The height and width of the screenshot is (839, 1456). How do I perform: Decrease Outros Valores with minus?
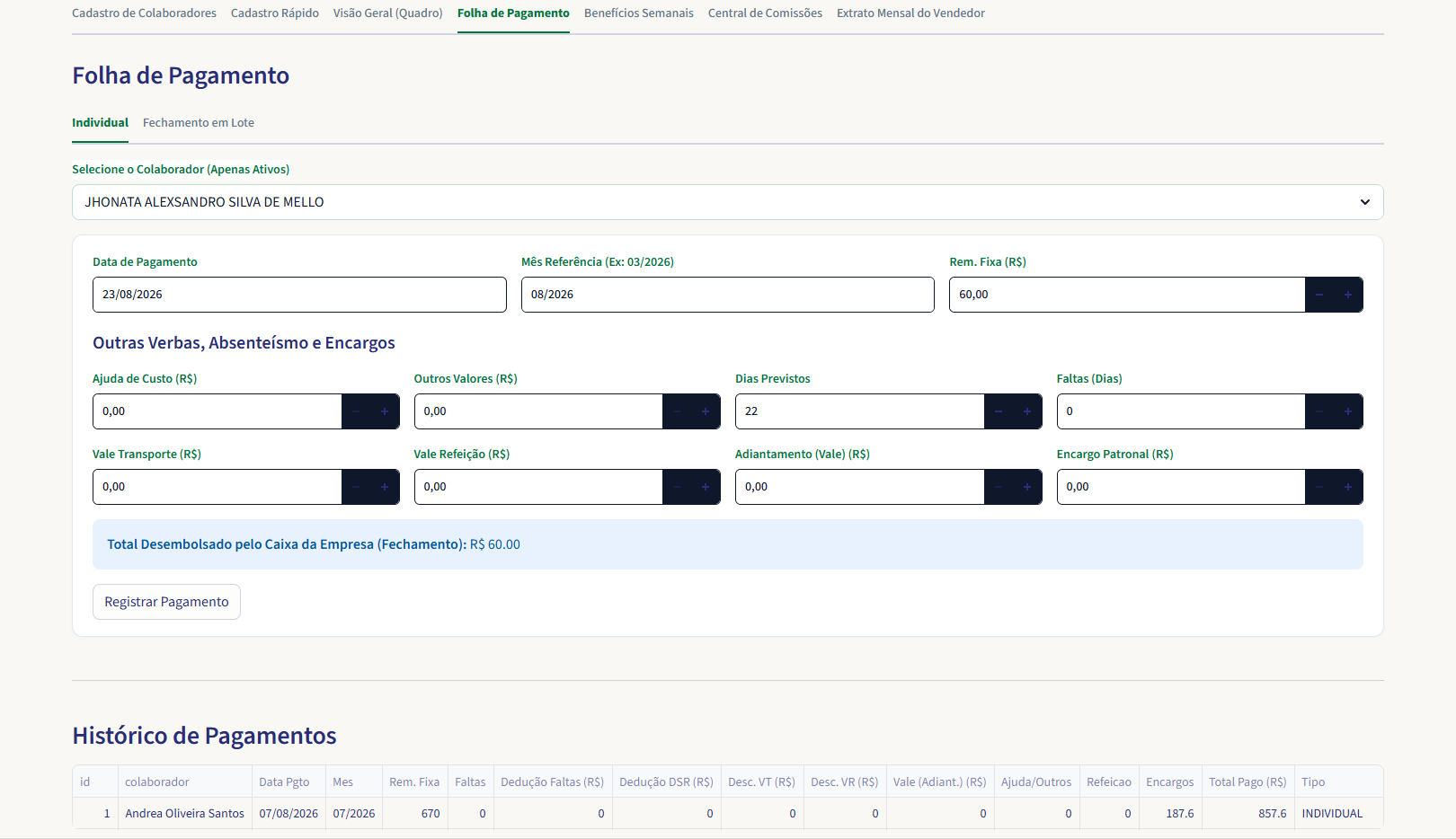click(677, 411)
